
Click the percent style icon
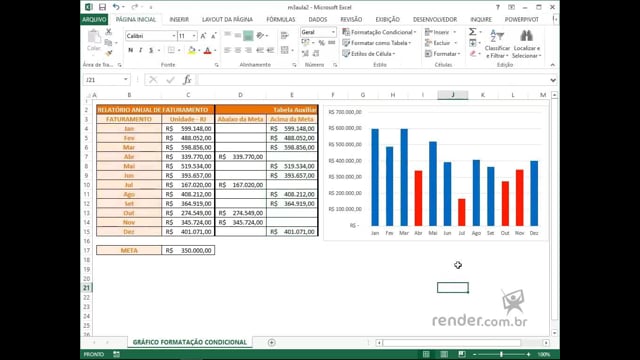tap(322, 42)
